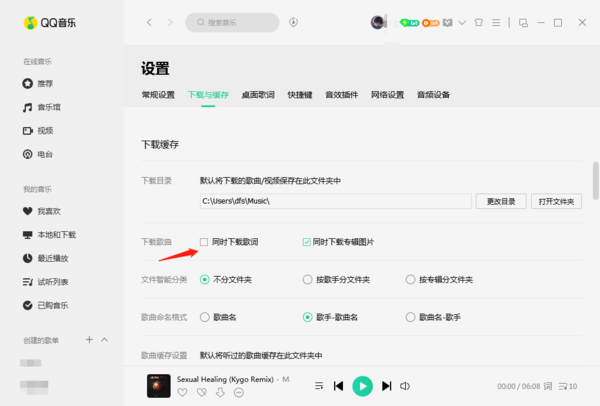Screen dimensions: 600x406
Task: Open the main menu hamburger icon
Action: click(496, 22)
